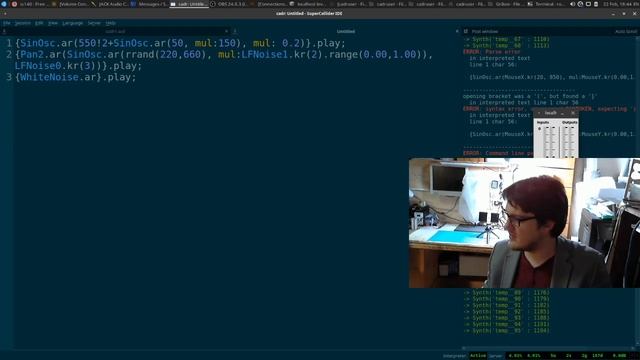Switch to the Orders file manager taskbar window
The image size is (640, 360).
507,4
